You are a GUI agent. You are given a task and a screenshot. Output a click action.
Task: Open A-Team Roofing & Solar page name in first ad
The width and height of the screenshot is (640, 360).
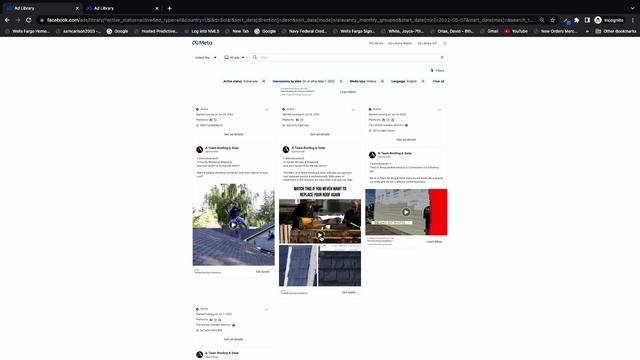click(x=222, y=148)
